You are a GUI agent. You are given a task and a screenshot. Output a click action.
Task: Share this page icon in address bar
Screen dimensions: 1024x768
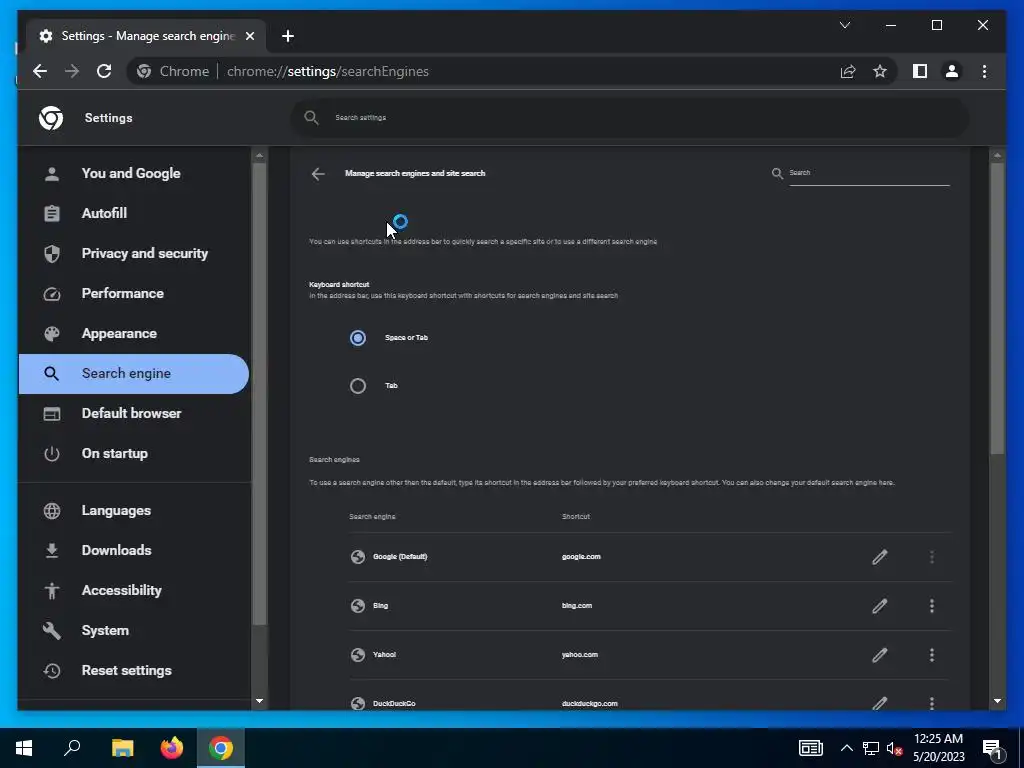tap(848, 71)
